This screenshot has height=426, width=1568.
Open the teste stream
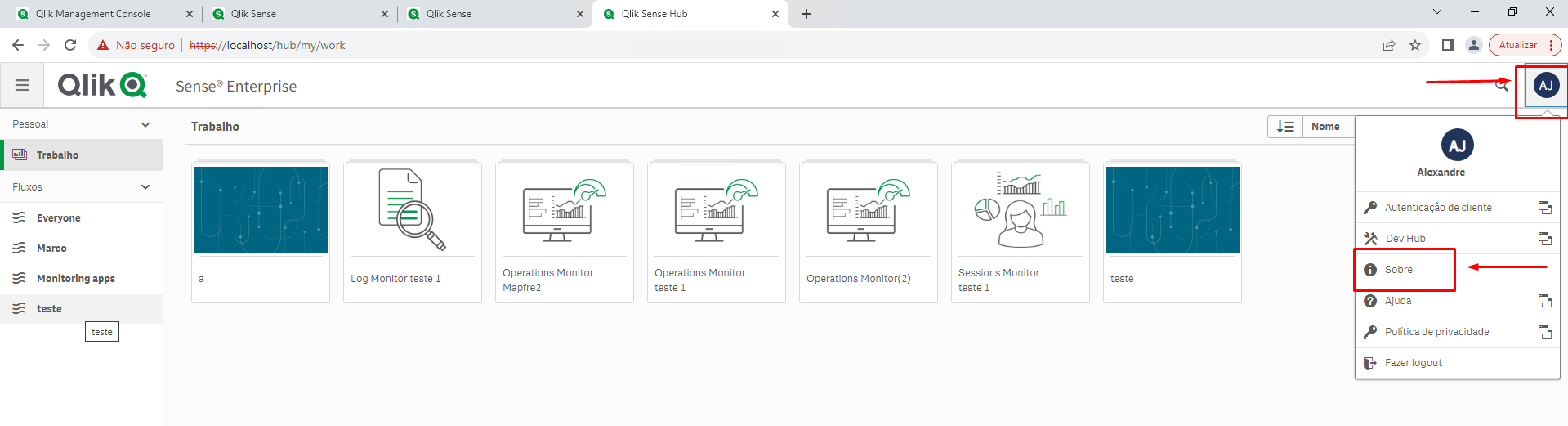coord(82,309)
